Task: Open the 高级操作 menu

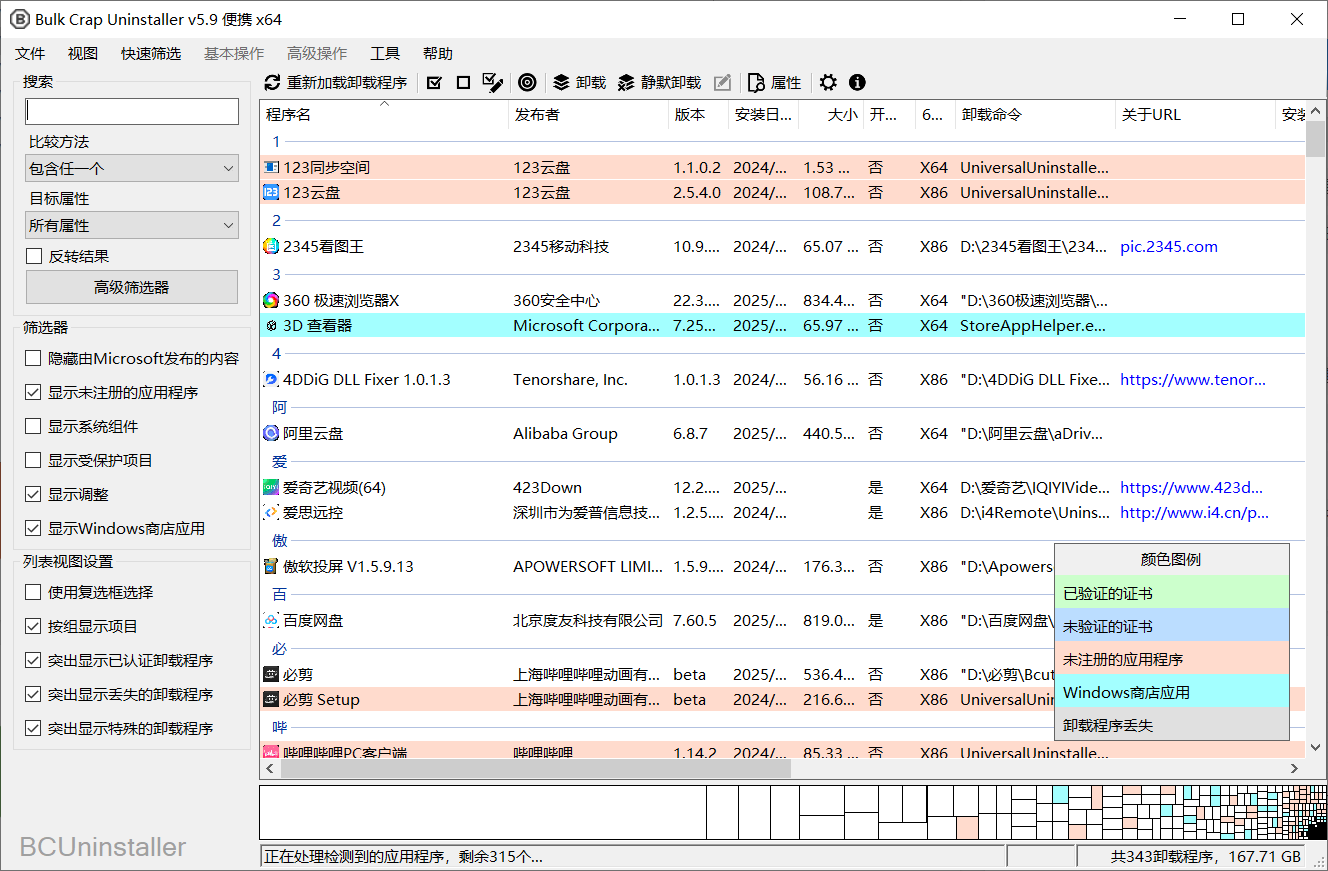Action: [x=317, y=54]
